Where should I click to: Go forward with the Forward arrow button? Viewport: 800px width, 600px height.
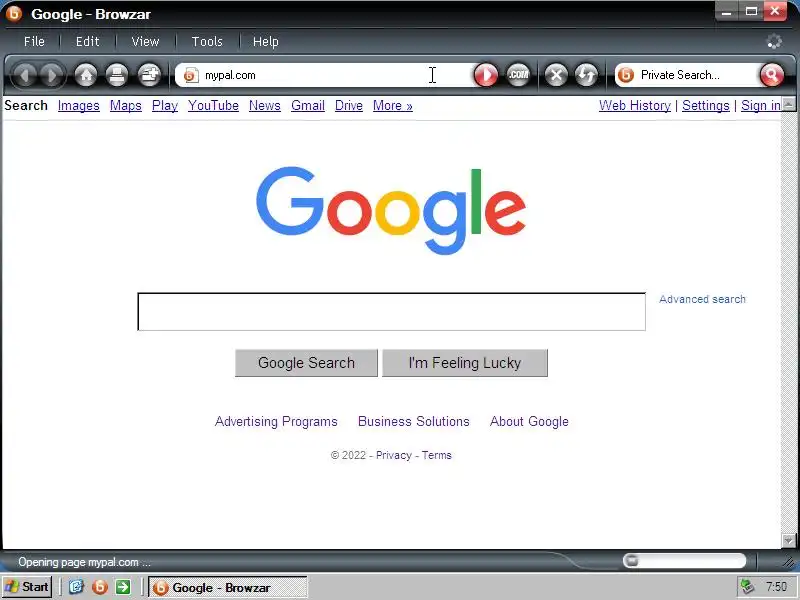52,76
